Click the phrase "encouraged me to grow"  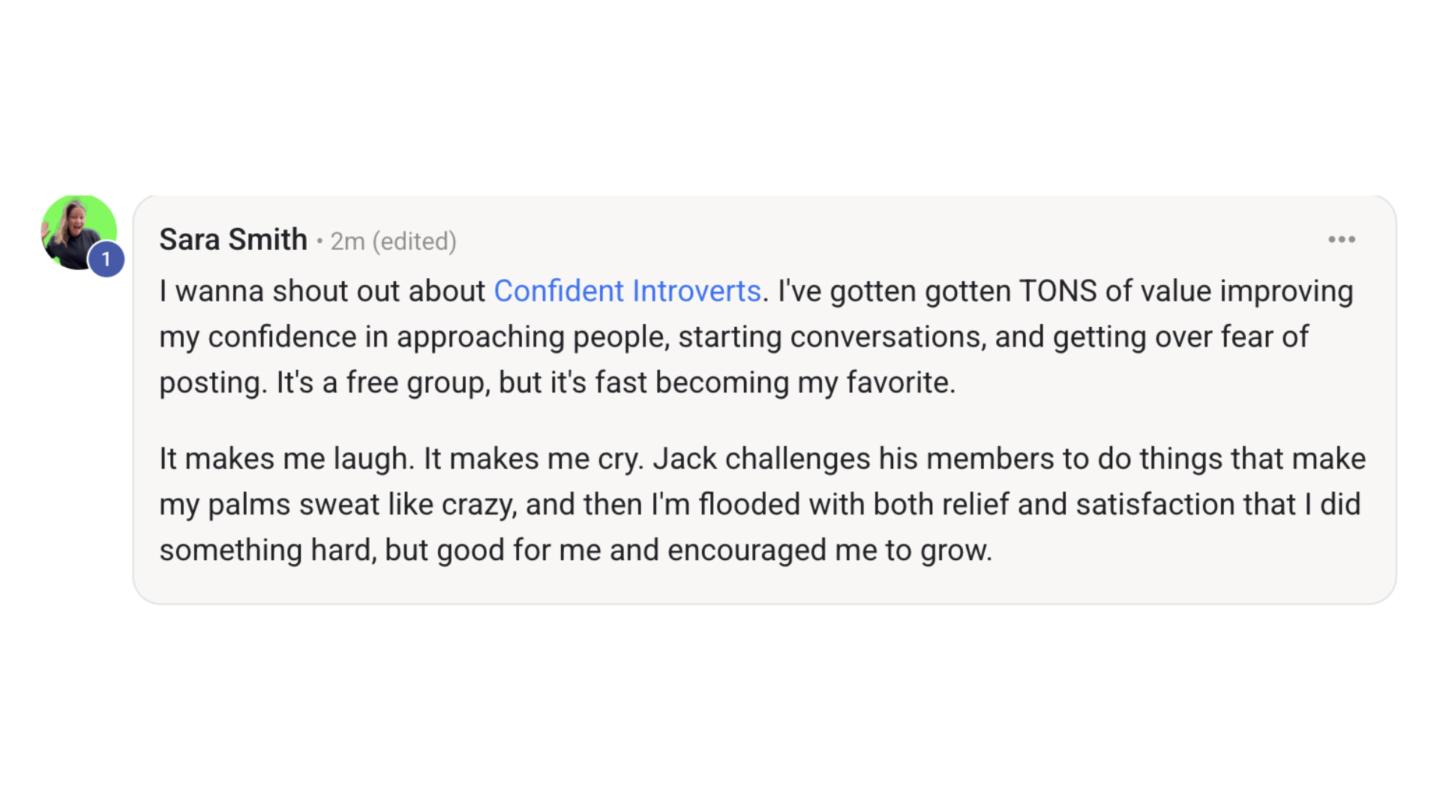pos(829,551)
